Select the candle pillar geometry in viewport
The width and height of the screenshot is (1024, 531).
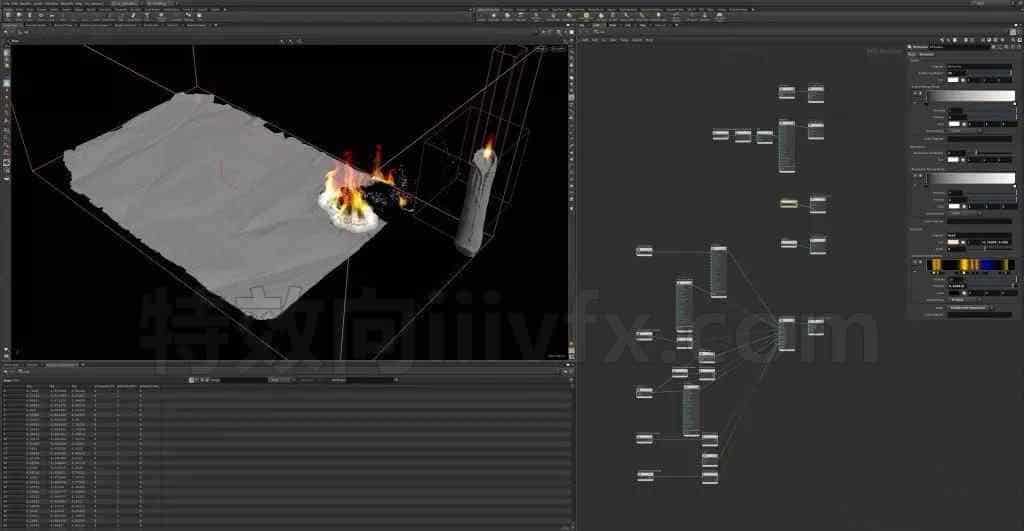pyautogui.click(x=477, y=202)
